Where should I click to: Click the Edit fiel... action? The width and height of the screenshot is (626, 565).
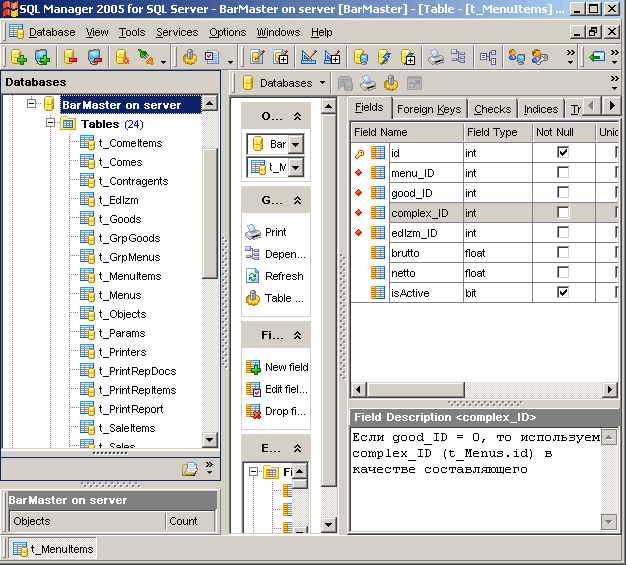click(x=277, y=389)
